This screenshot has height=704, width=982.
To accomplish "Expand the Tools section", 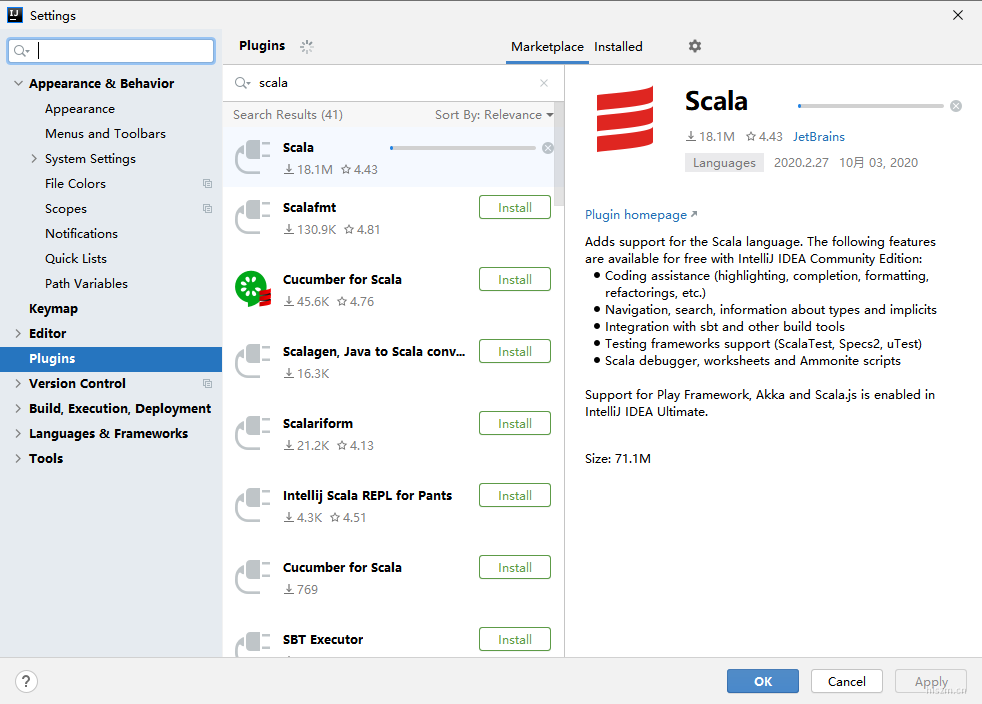I will tap(18, 458).
